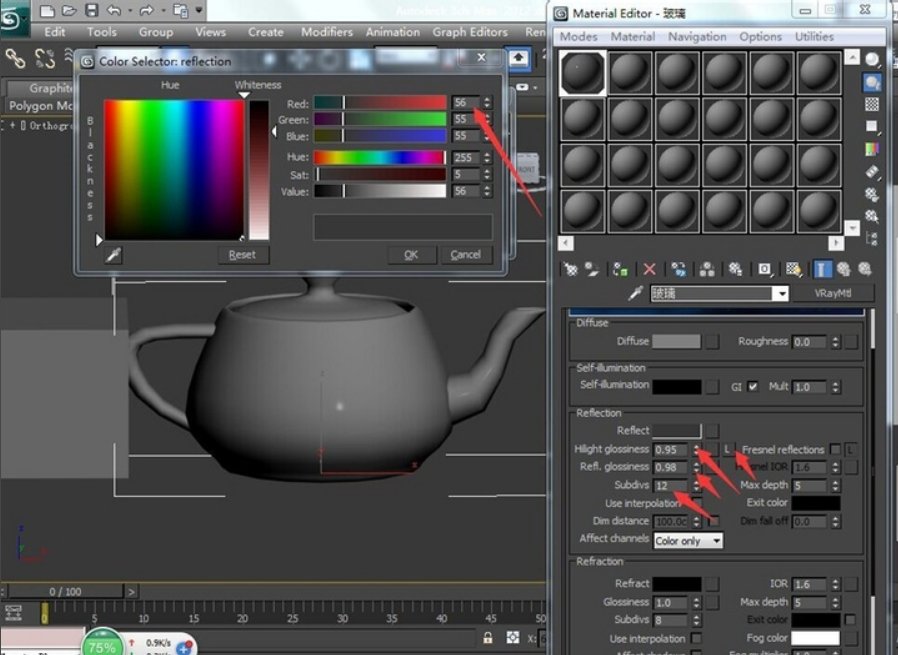Image resolution: width=898 pixels, height=655 pixels.
Task: Uncheck the Self-illumination GI checkbox
Action: (x=753, y=386)
